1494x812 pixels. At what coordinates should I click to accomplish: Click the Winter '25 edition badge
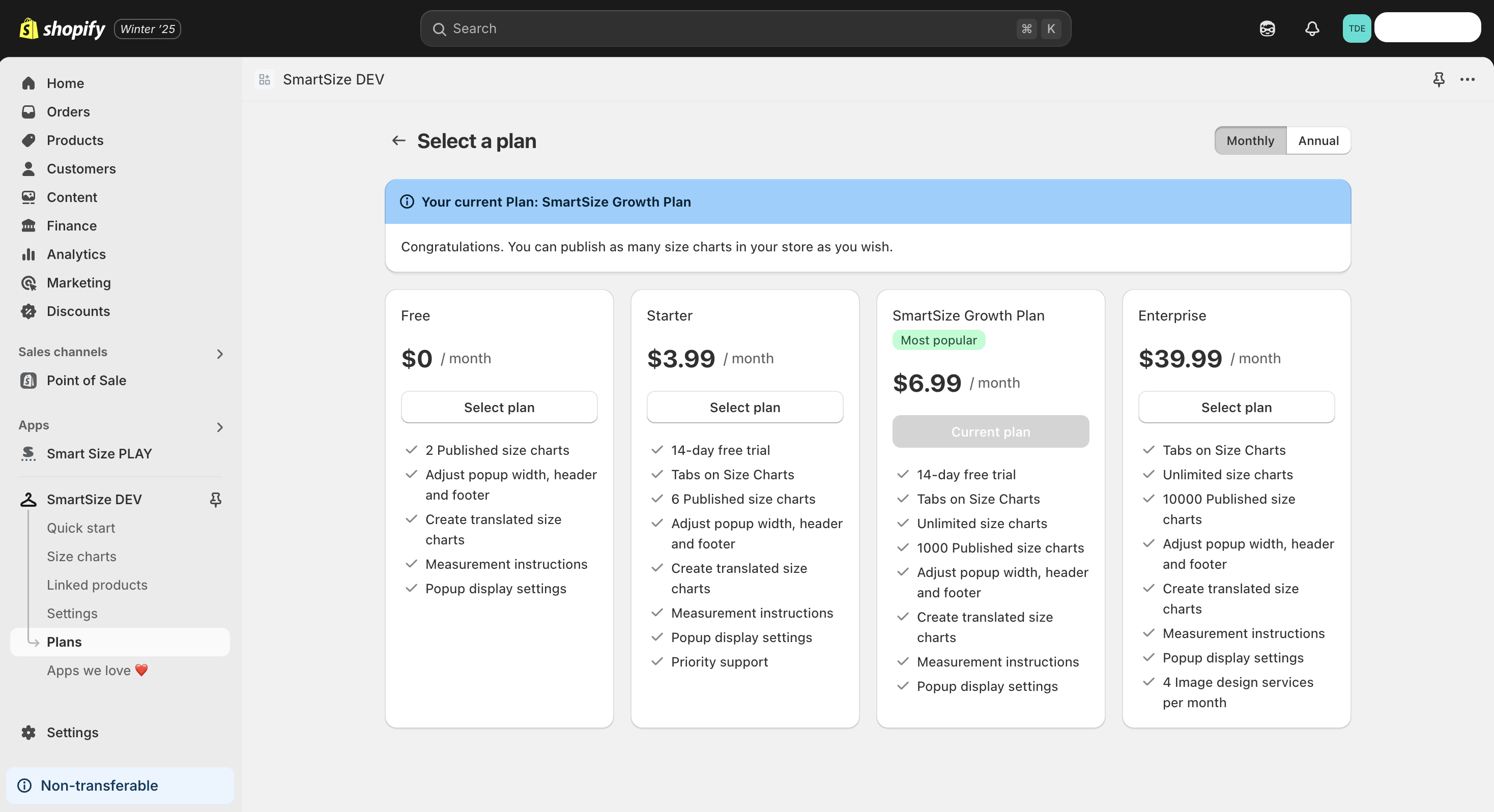(x=147, y=28)
